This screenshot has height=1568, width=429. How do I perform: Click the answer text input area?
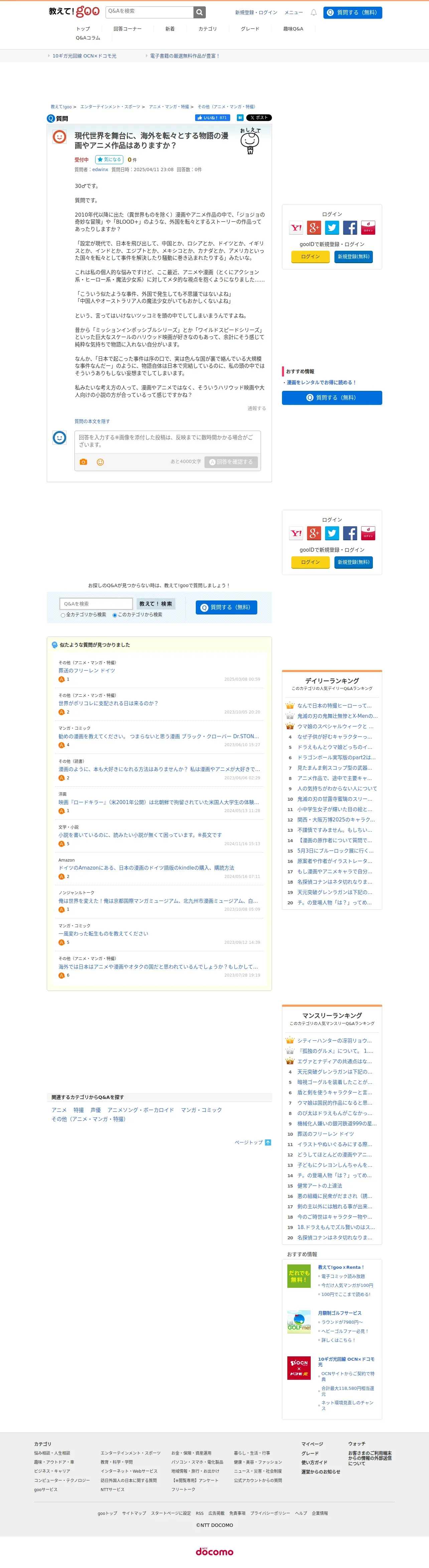(x=167, y=441)
